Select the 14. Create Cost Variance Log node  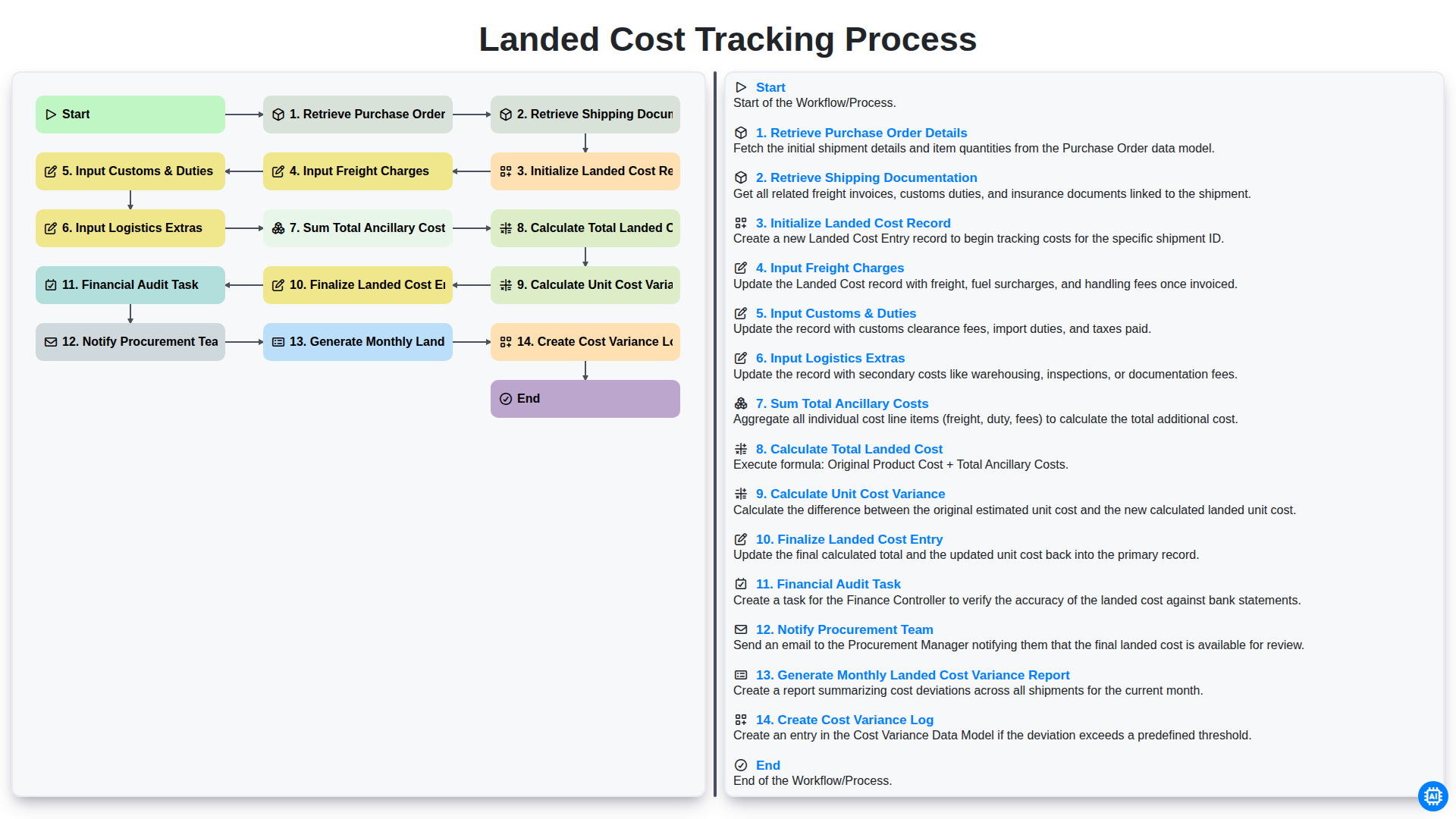[x=585, y=342]
